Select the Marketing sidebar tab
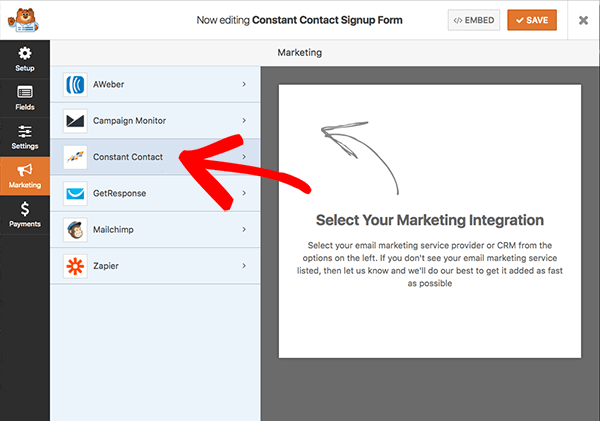Screen dimensions: 600x421 pyautogui.click(x=25, y=176)
